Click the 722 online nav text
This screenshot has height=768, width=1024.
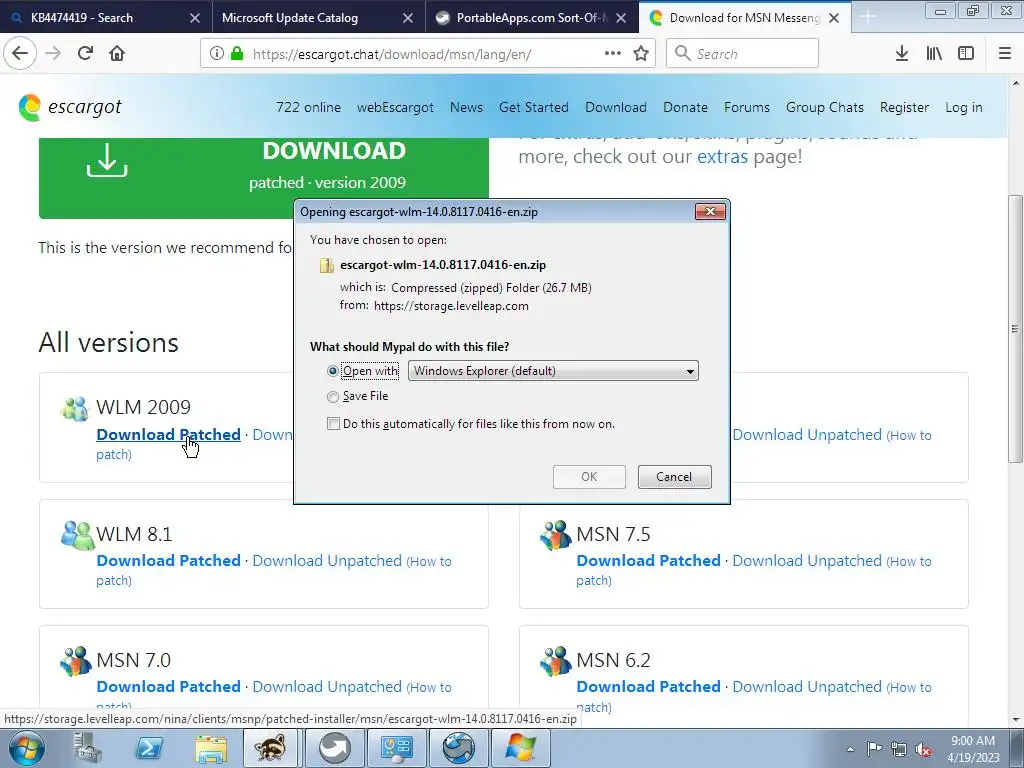point(308,107)
